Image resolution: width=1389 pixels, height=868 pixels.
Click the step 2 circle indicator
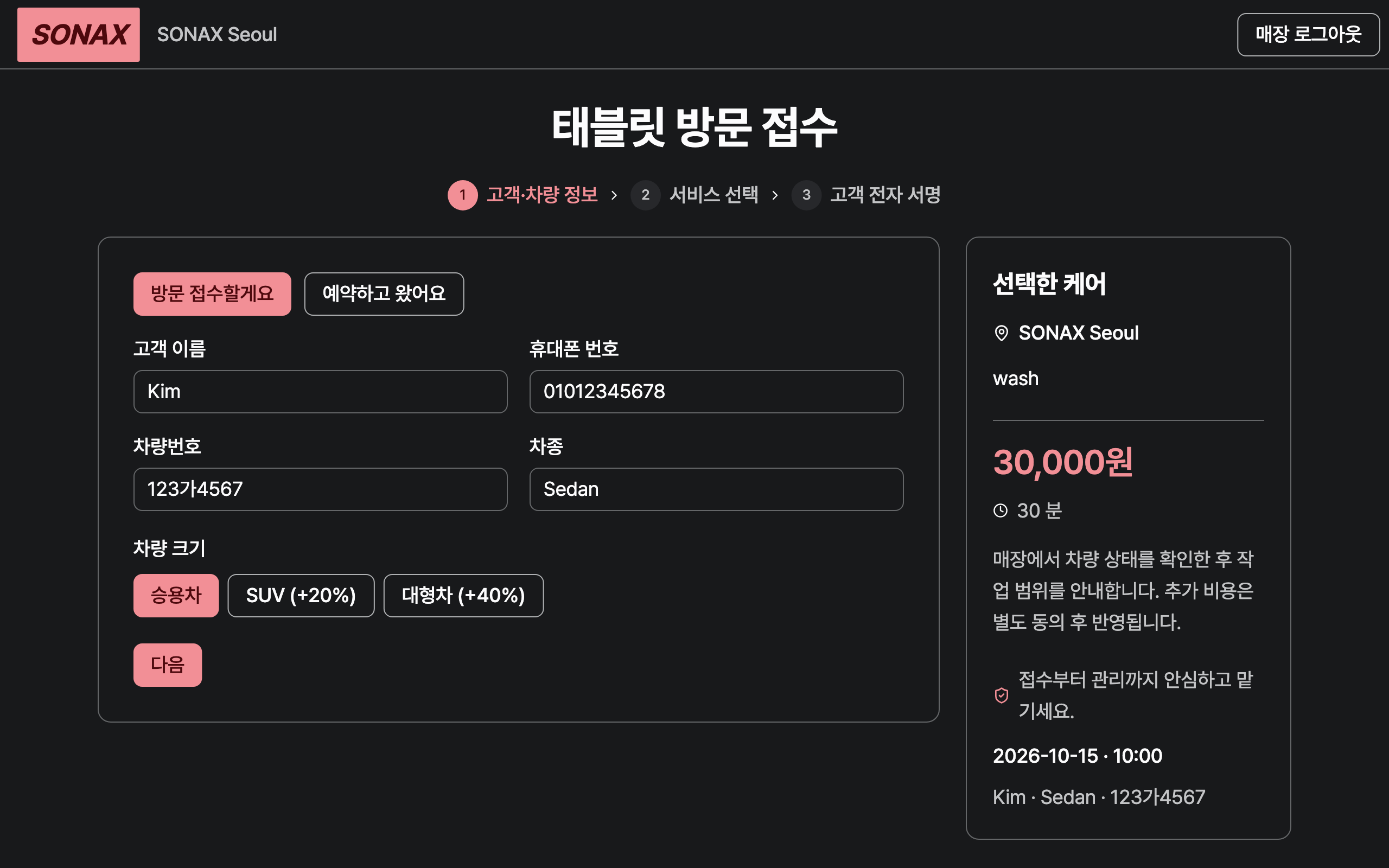645,195
